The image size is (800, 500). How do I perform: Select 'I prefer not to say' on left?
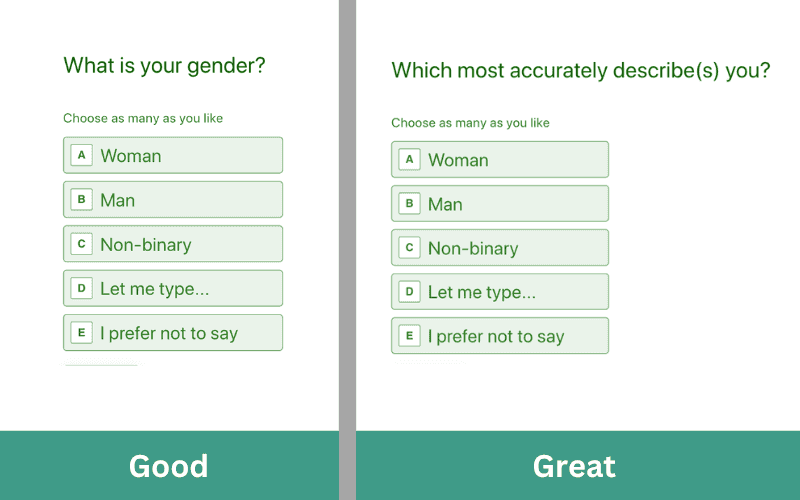(x=172, y=333)
